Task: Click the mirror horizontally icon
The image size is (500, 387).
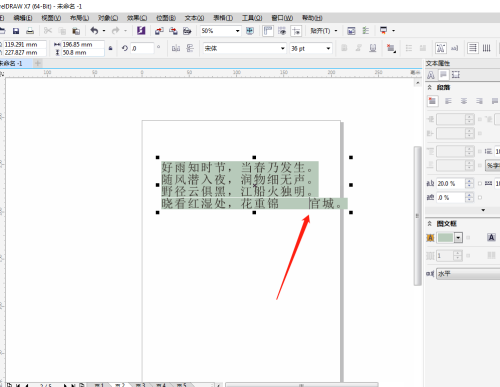Action: (176, 48)
